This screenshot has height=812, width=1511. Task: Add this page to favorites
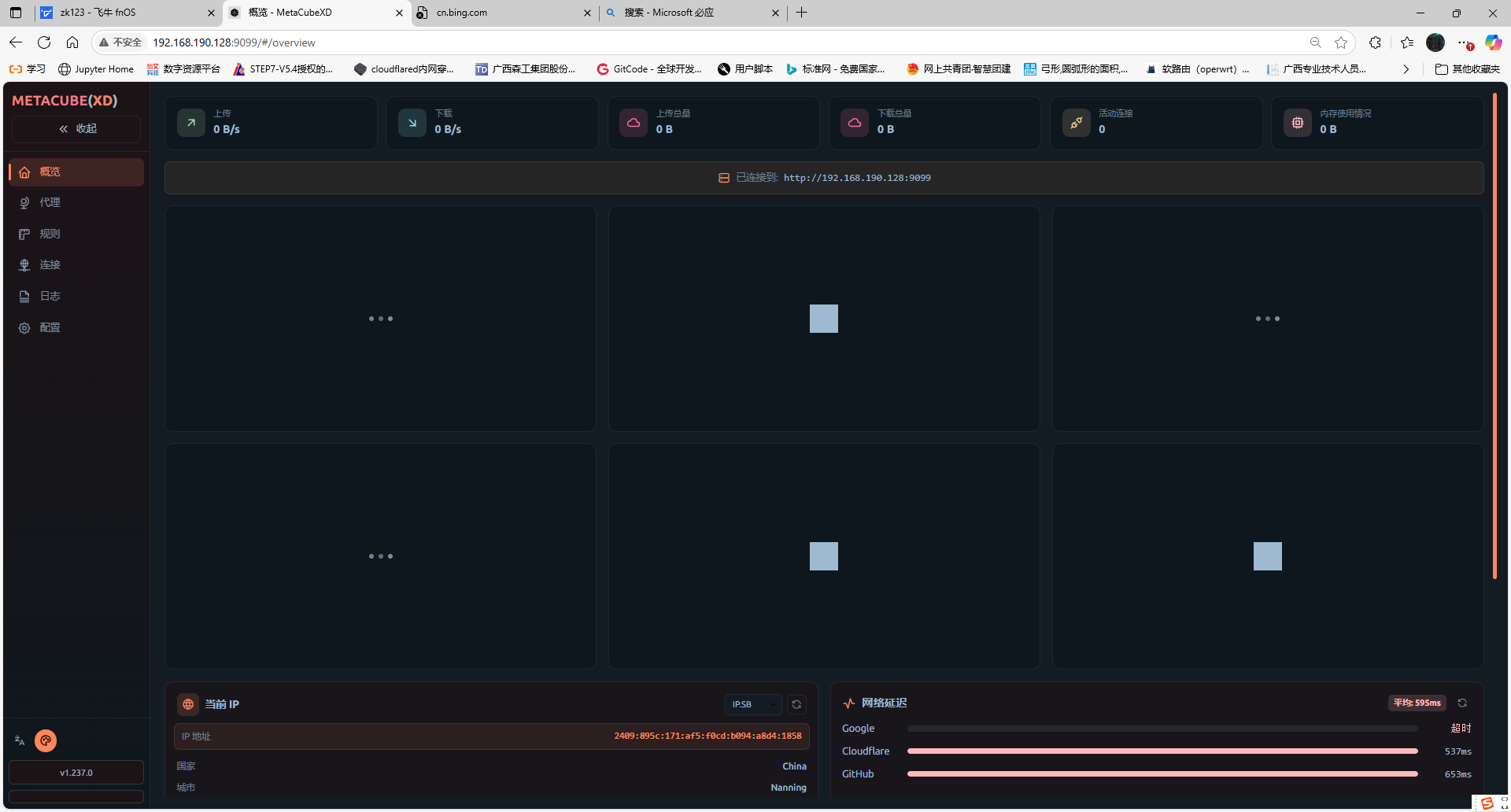pyautogui.click(x=1341, y=42)
